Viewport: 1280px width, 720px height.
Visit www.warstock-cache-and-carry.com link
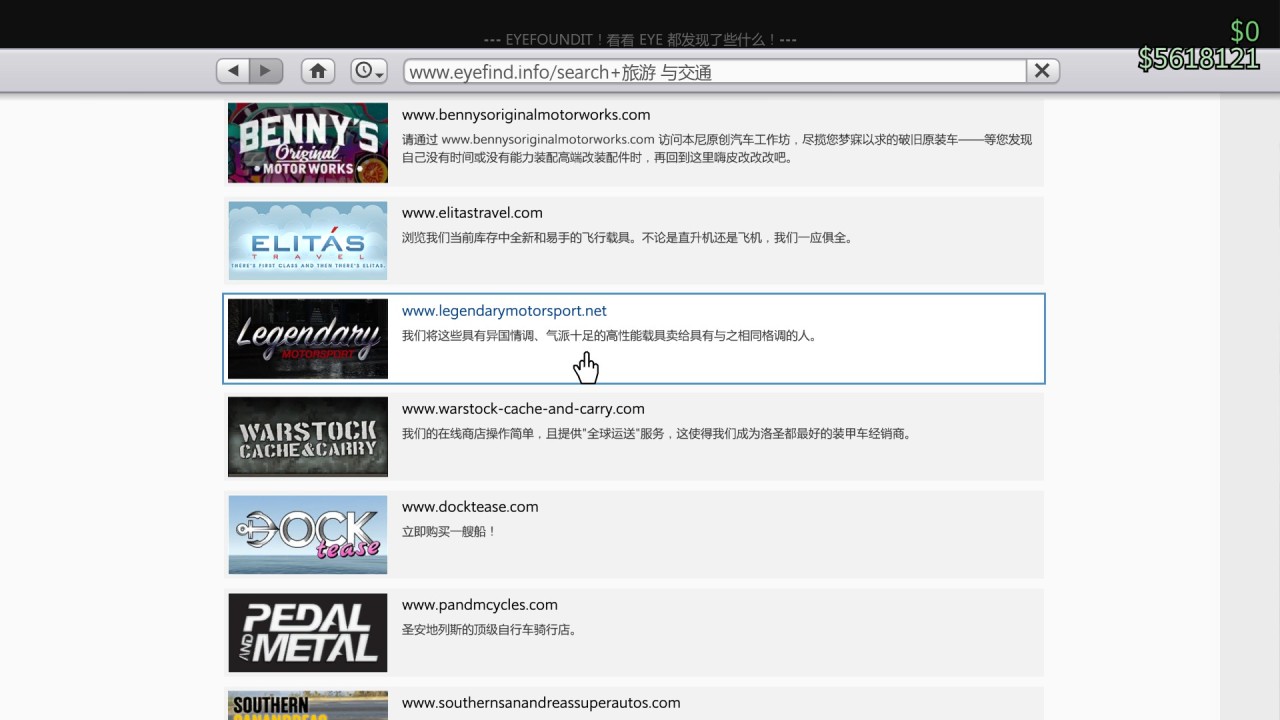(x=523, y=408)
